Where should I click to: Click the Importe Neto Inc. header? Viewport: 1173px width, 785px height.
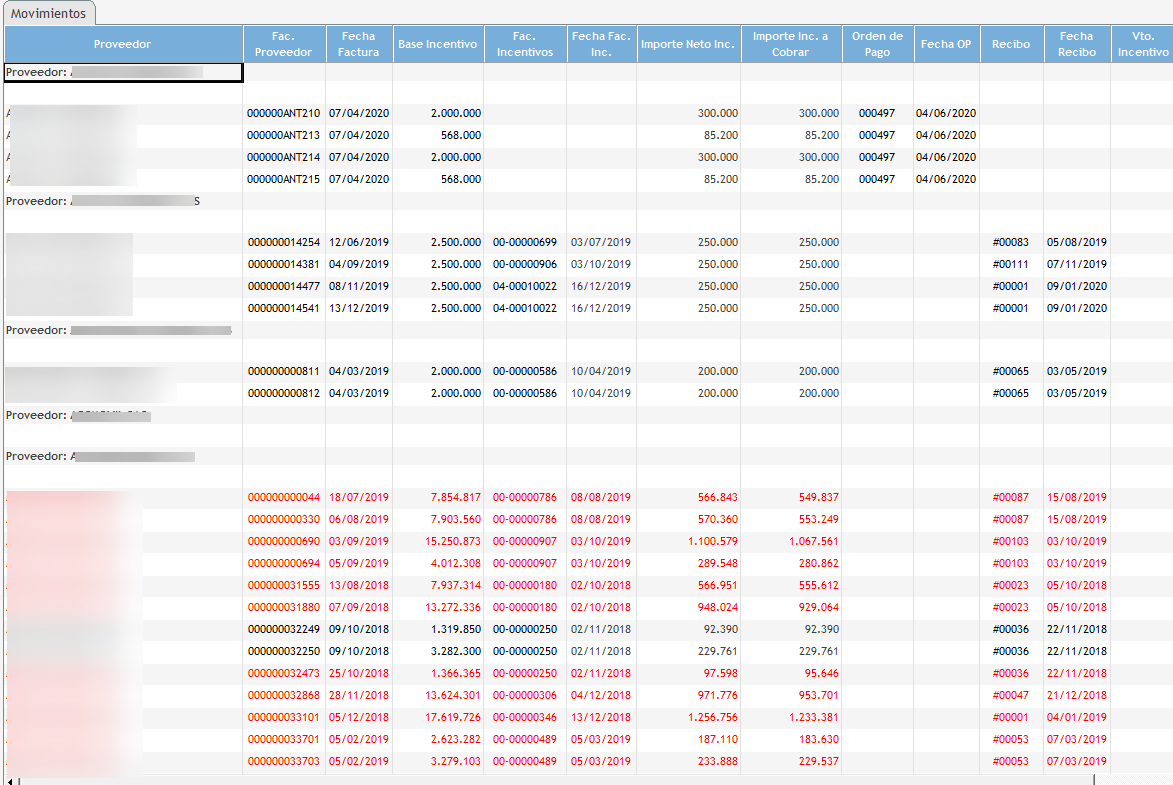point(688,44)
